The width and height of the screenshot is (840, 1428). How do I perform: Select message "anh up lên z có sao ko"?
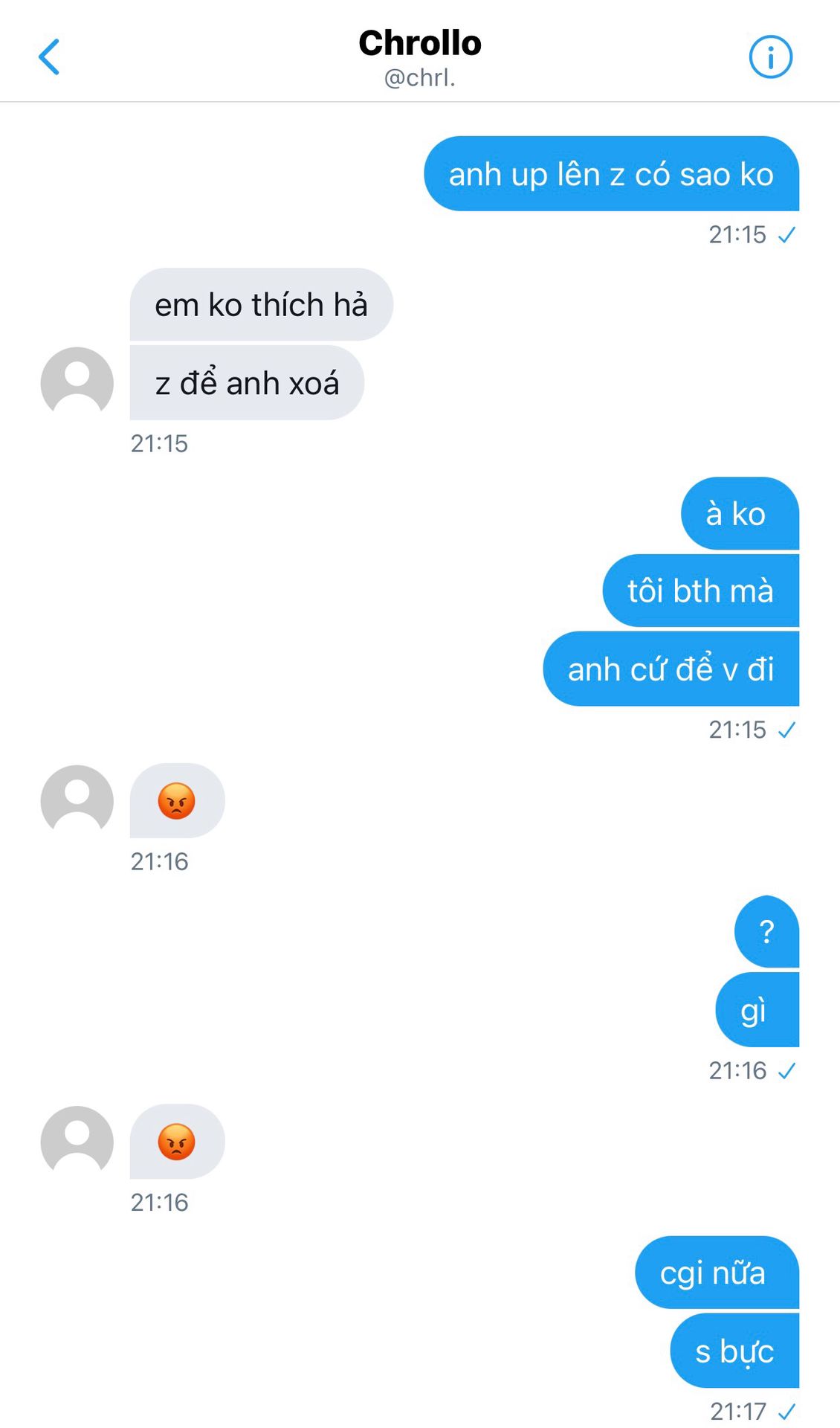click(611, 174)
